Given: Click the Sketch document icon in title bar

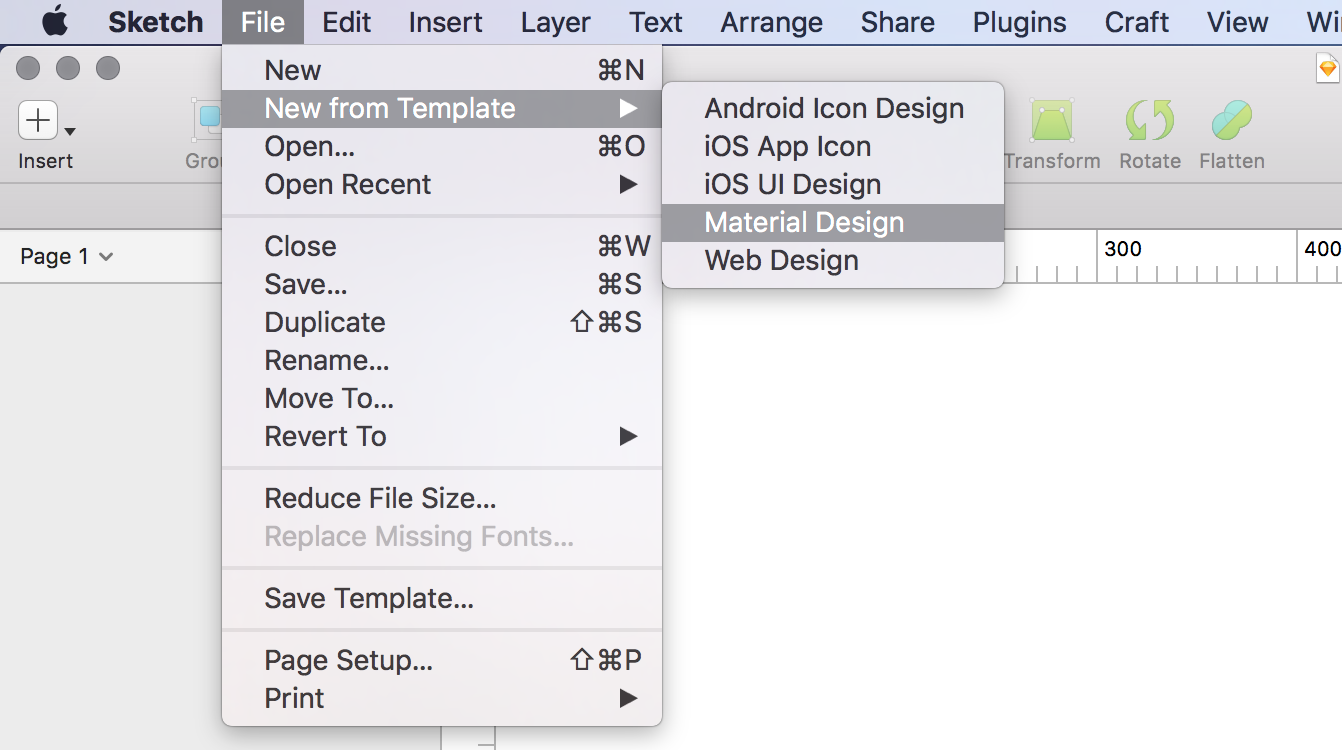Looking at the screenshot, I should 1328,67.
